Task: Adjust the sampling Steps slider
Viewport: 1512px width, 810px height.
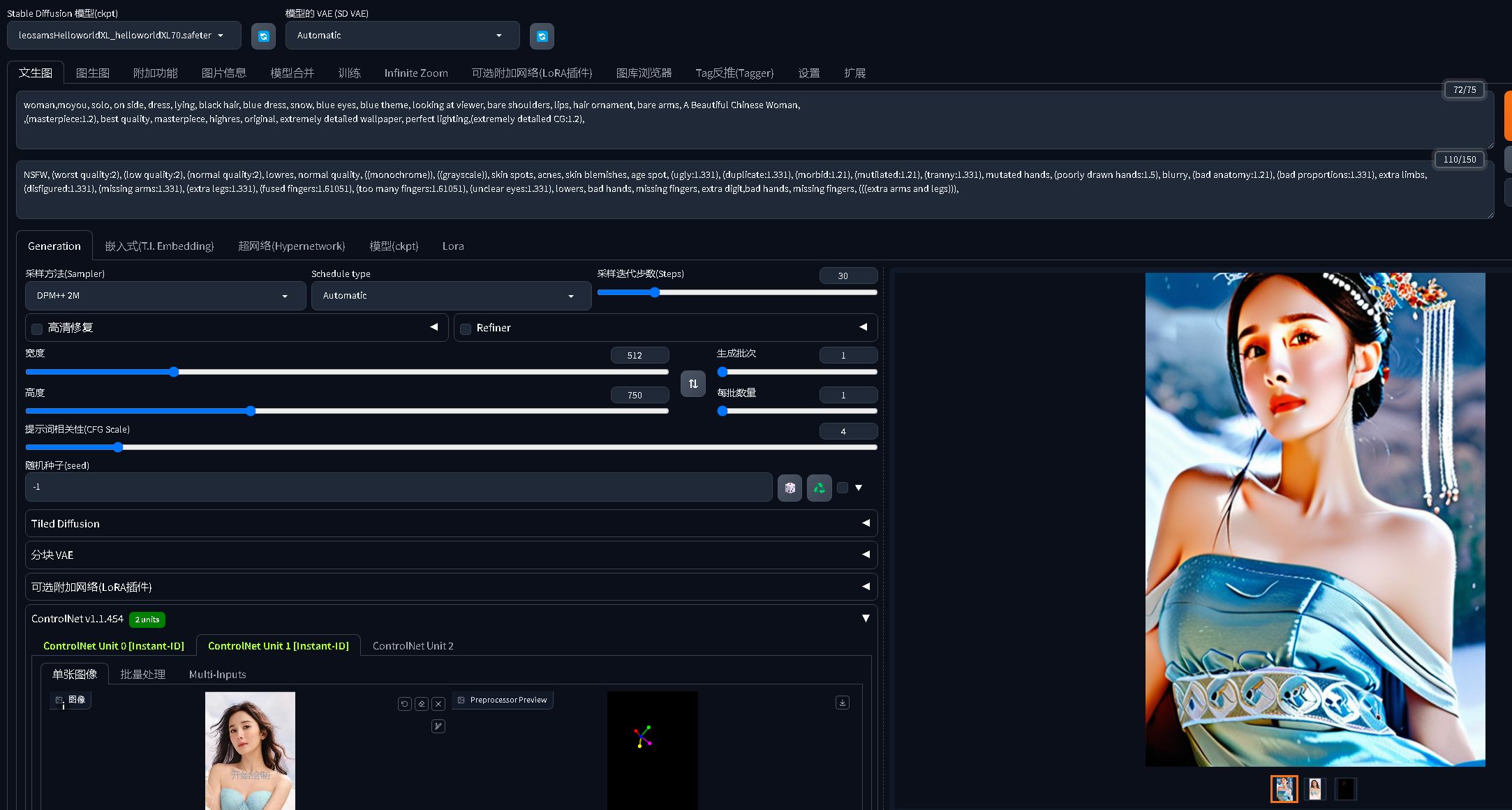Action: (737, 292)
